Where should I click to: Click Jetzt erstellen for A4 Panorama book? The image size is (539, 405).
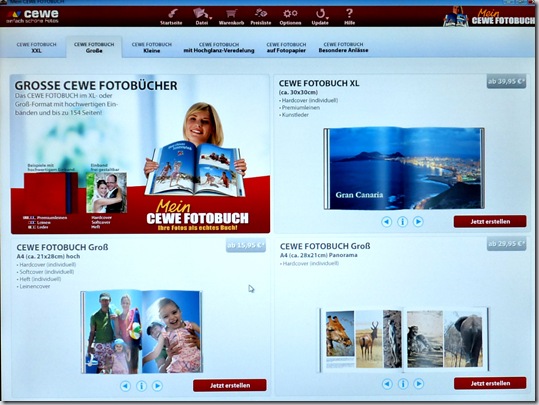pos(490,383)
